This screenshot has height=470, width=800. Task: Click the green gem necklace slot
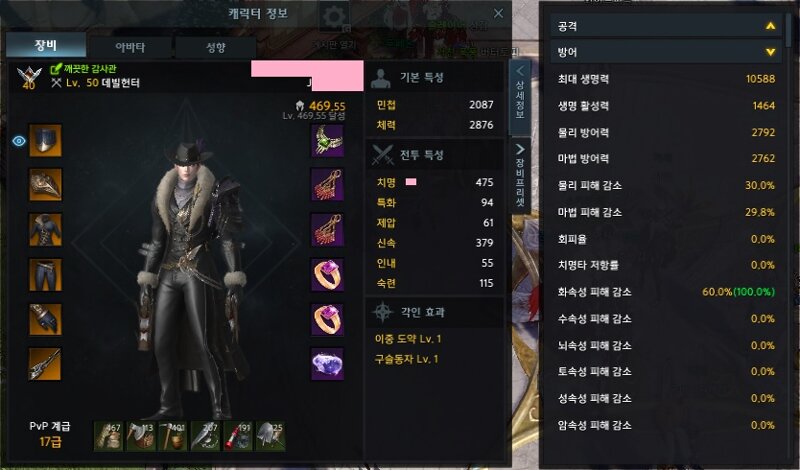[x=327, y=140]
